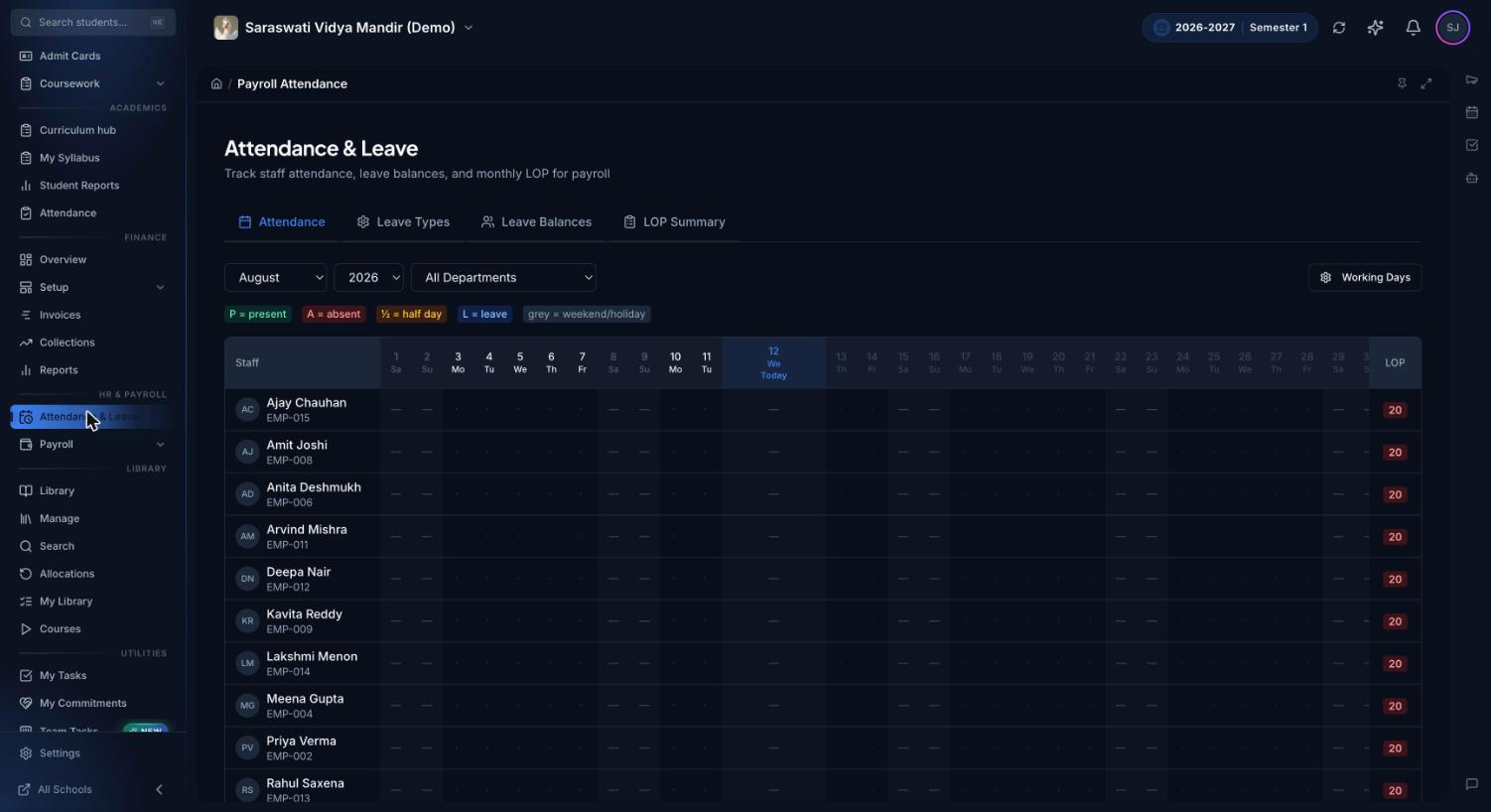Open notifications bell

point(1413,28)
